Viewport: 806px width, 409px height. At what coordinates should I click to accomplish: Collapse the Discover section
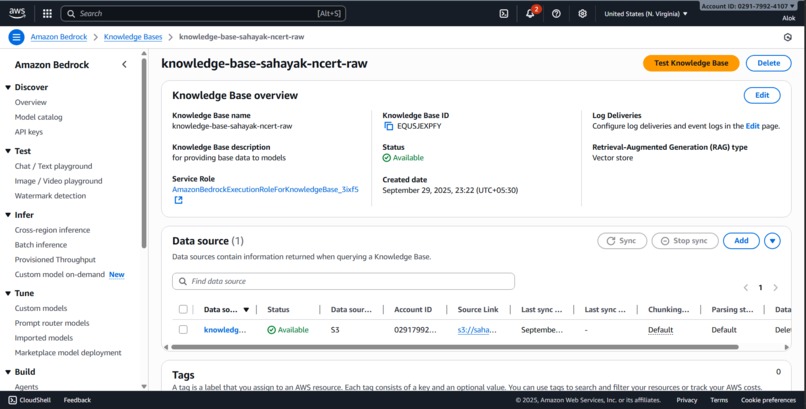[x=8, y=87]
